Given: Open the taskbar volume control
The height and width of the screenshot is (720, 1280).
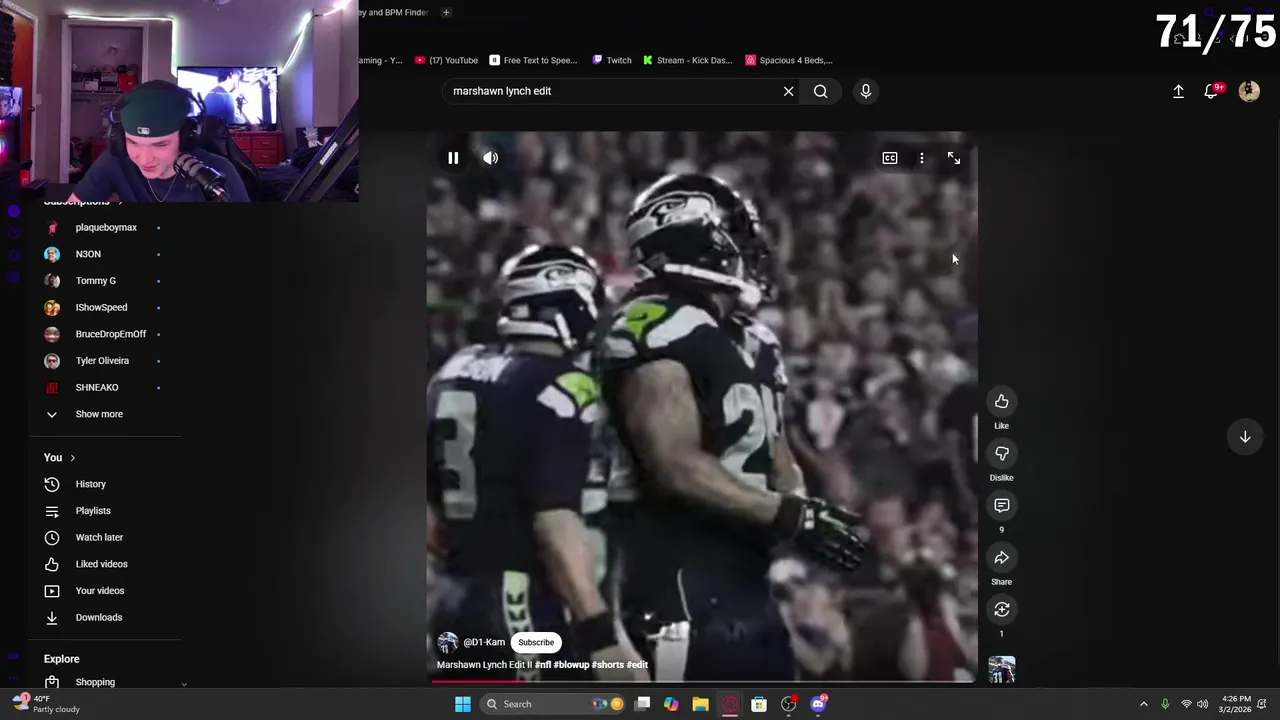Looking at the screenshot, I should [1203, 704].
